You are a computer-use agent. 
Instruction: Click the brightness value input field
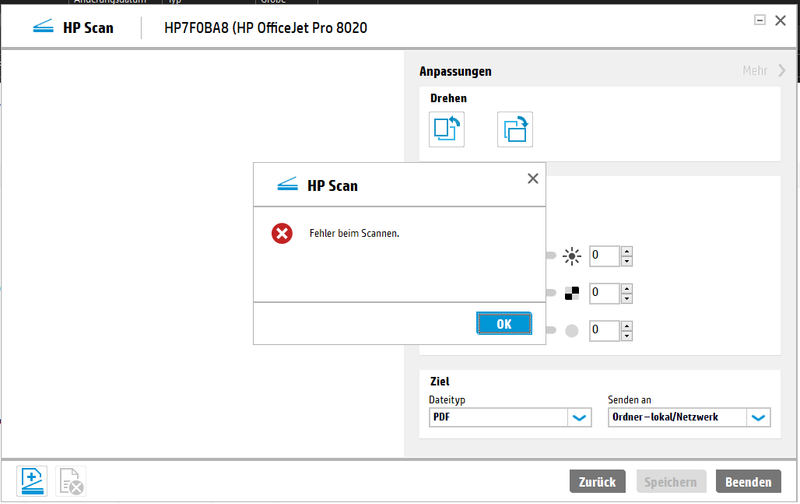coord(605,256)
